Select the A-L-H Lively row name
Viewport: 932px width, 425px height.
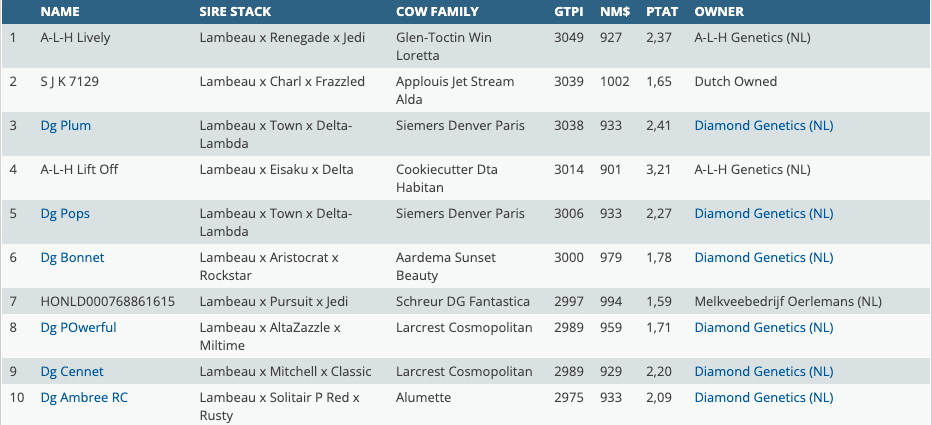[75, 38]
